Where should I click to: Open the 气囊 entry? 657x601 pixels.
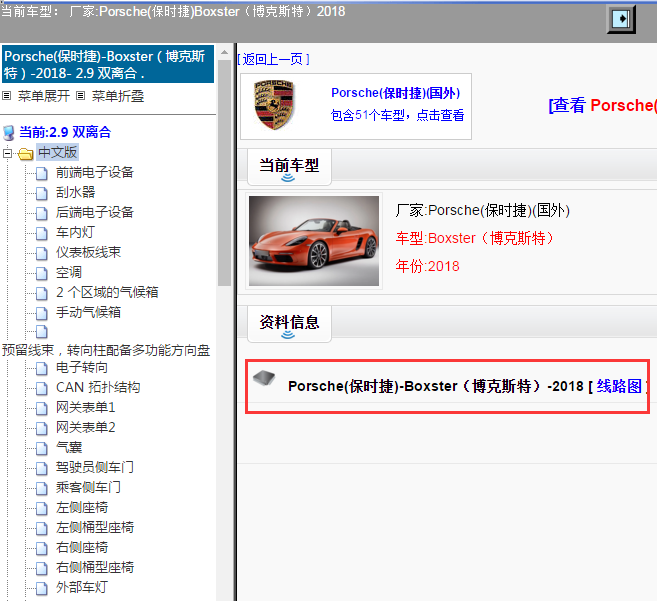click(69, 447)
